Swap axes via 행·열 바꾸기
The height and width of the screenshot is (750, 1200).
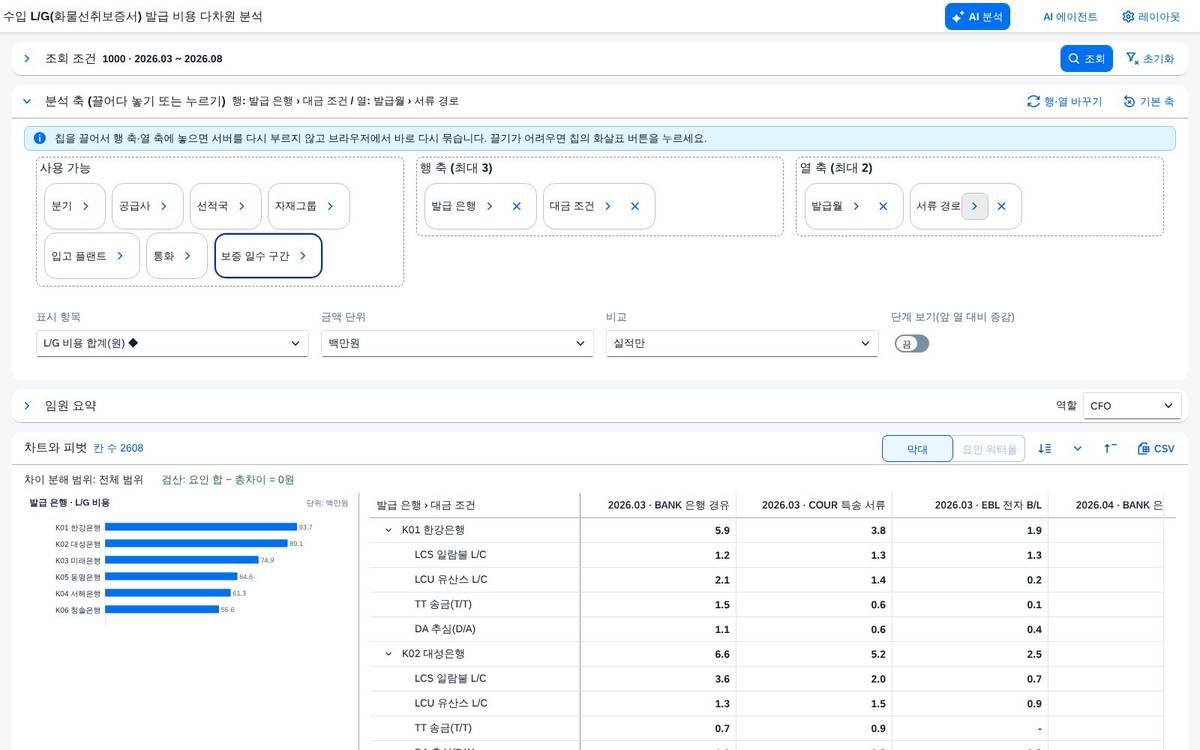tap(1064, 101)
